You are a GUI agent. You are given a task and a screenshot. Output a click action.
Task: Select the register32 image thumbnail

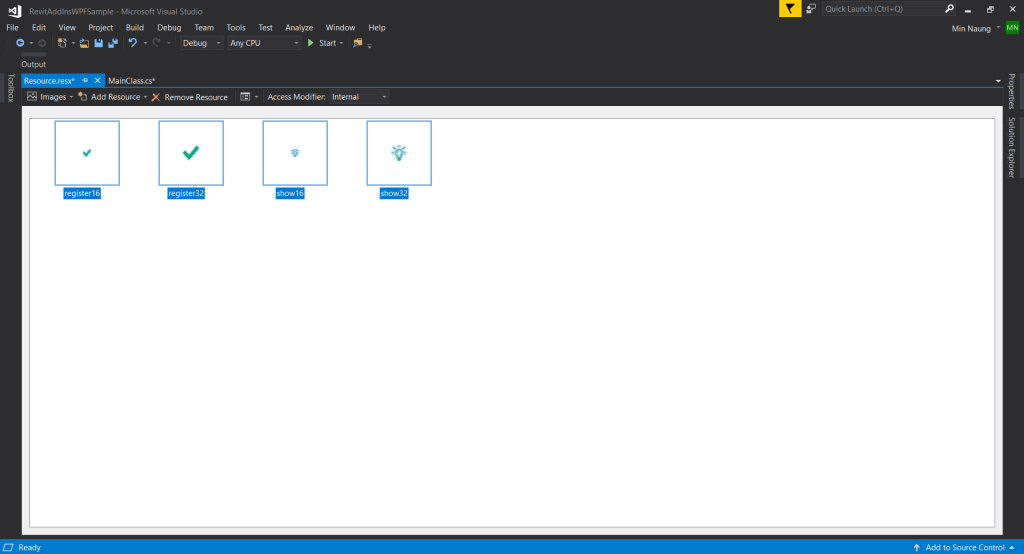[x=191, y=153]
